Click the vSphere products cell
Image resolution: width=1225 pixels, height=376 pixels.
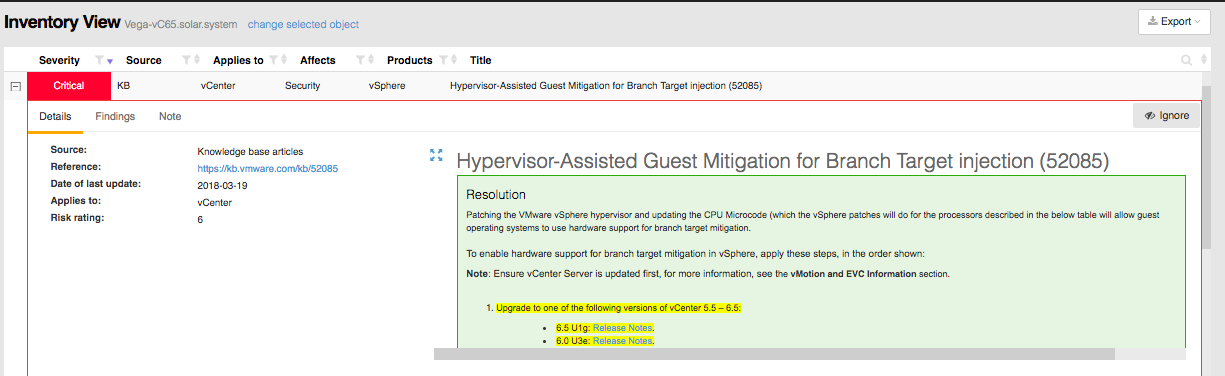click(x=387, y=86)
